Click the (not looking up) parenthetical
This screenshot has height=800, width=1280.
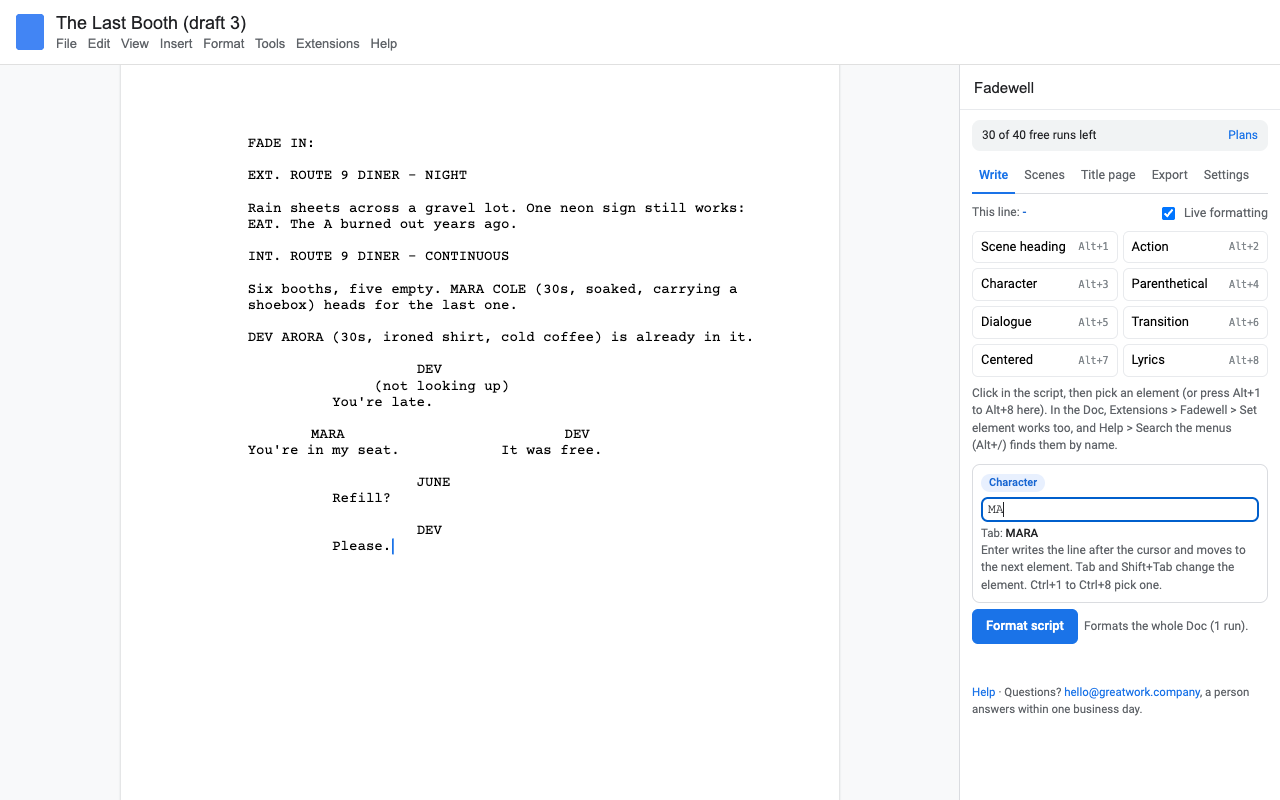tap(442, 386)
